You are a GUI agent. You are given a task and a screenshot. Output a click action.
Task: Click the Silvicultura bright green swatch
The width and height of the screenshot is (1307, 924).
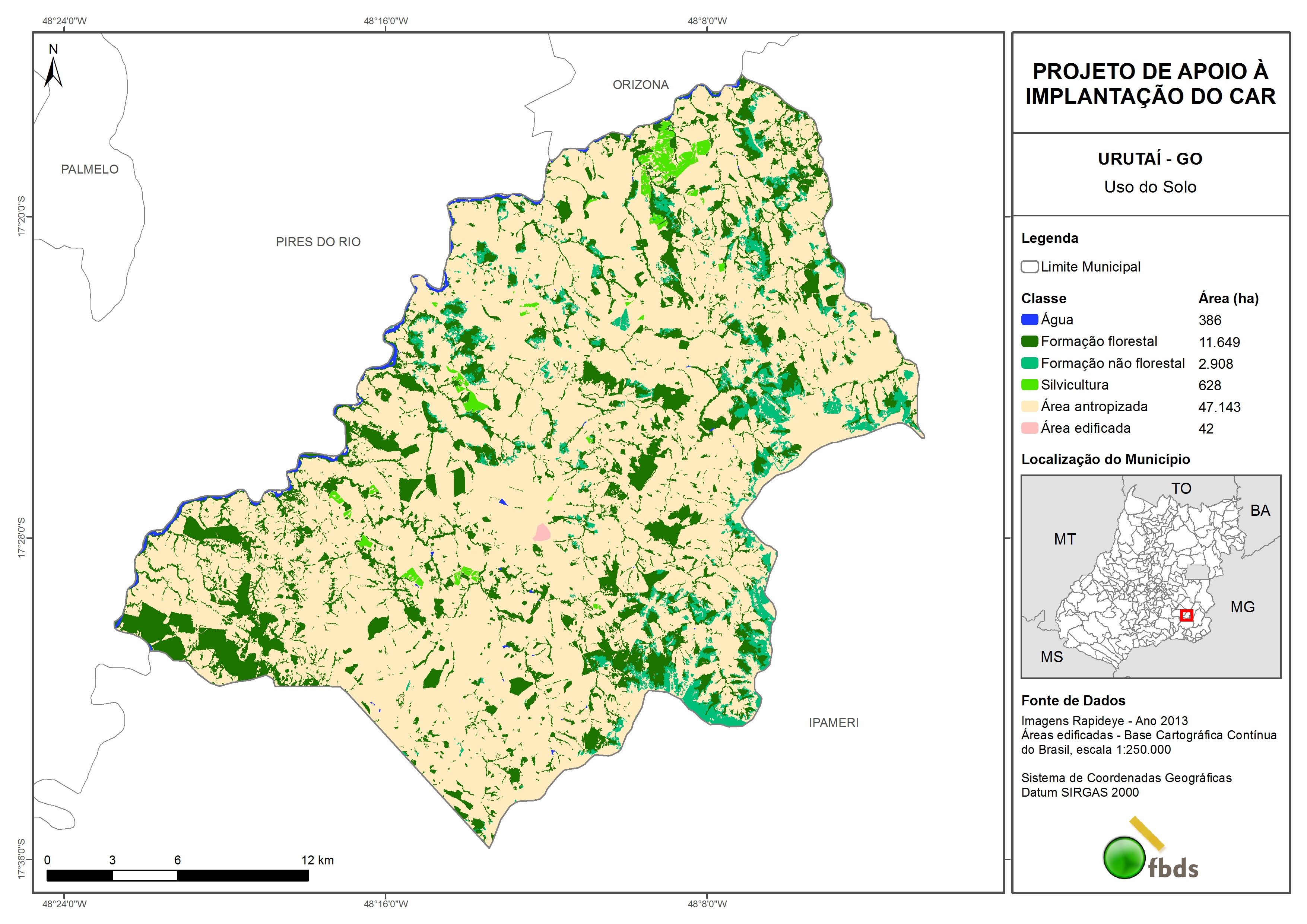coord(1029,385)
